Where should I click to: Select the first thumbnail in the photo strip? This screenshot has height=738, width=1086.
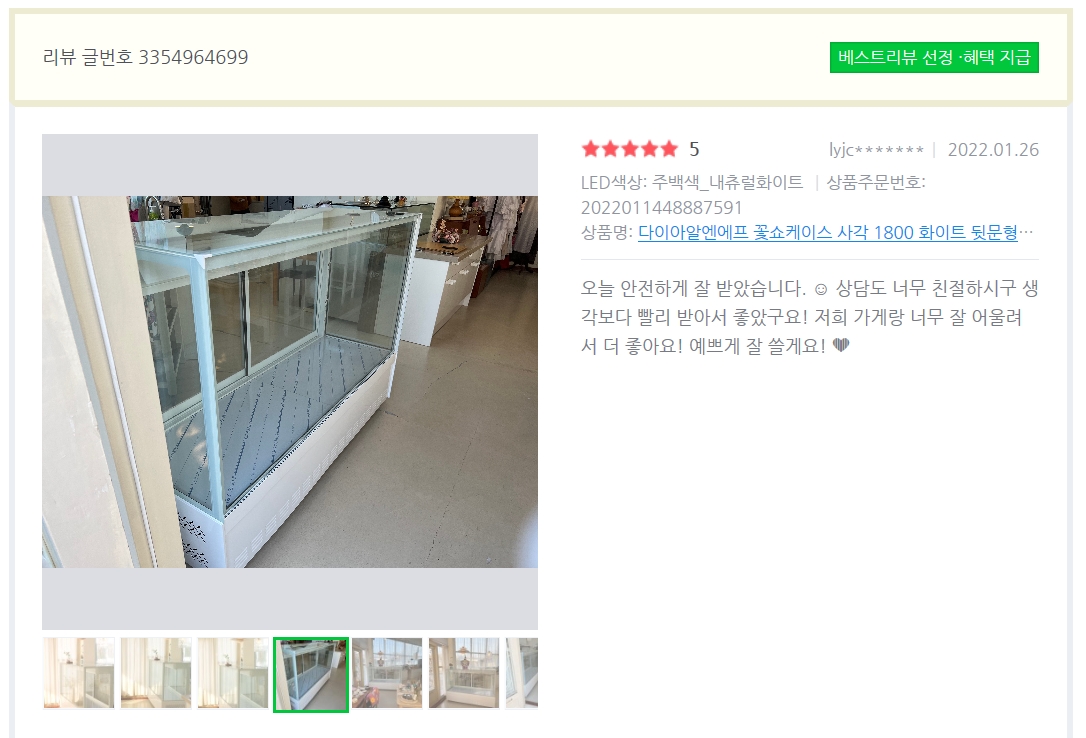(79, 673)
